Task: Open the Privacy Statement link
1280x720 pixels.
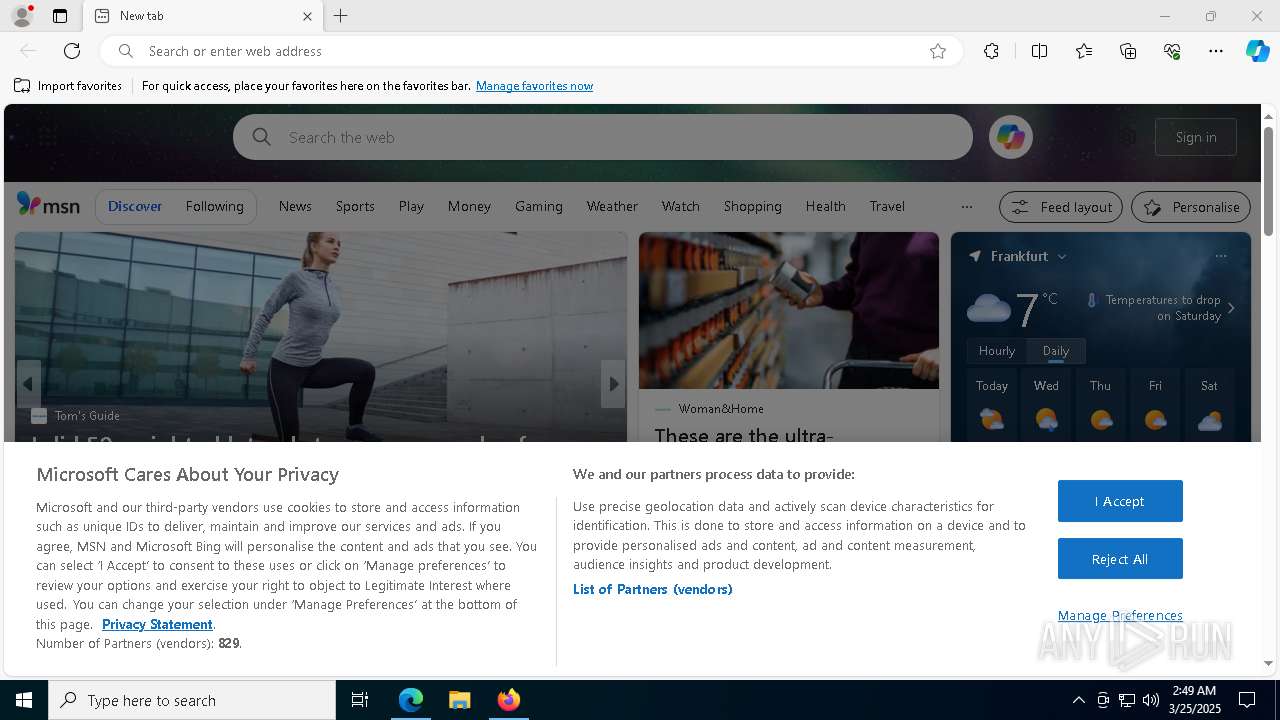Action: coord(157,624)
